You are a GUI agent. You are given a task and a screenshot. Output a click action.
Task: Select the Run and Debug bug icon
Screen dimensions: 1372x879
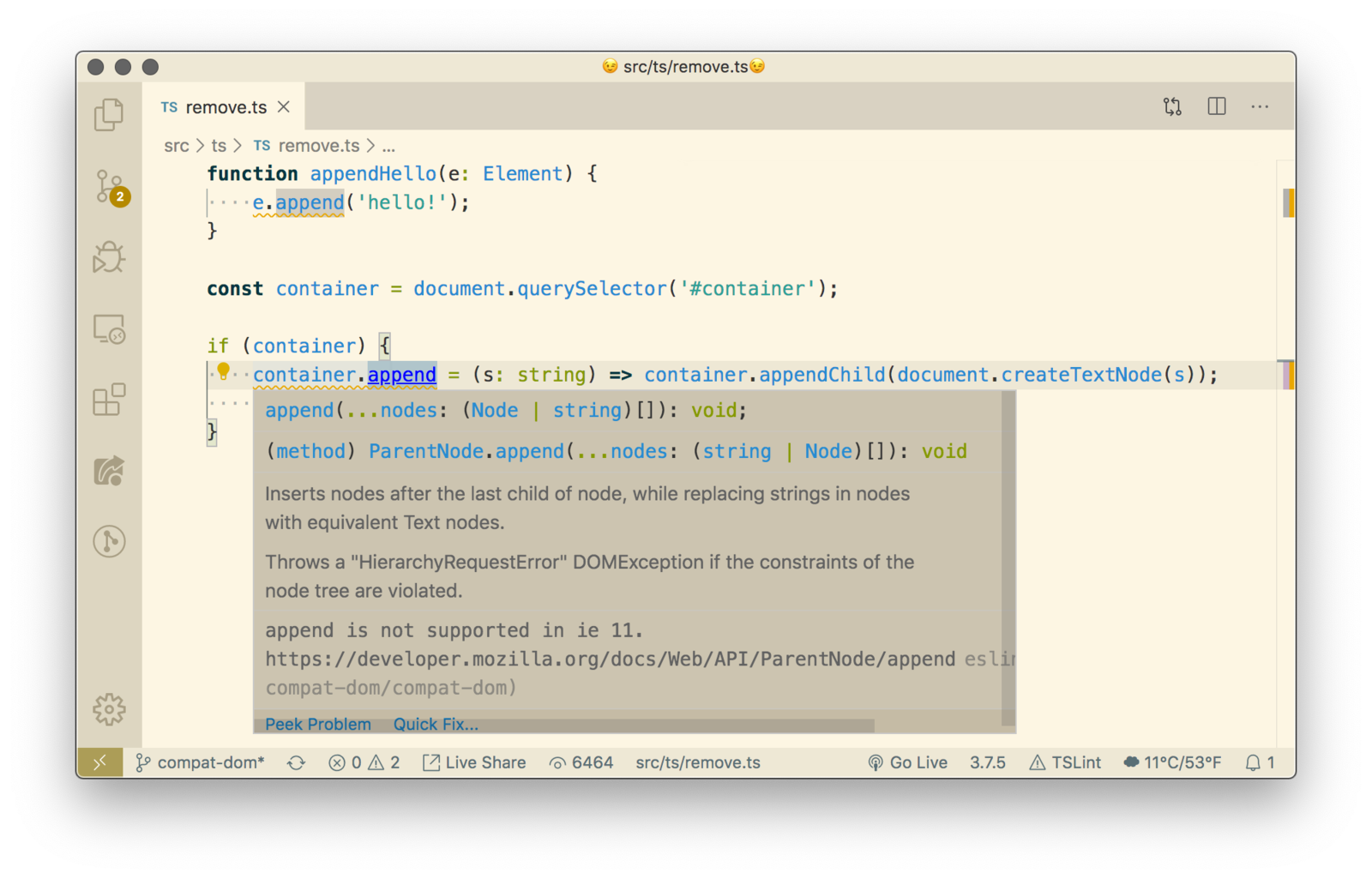point(109,256)
